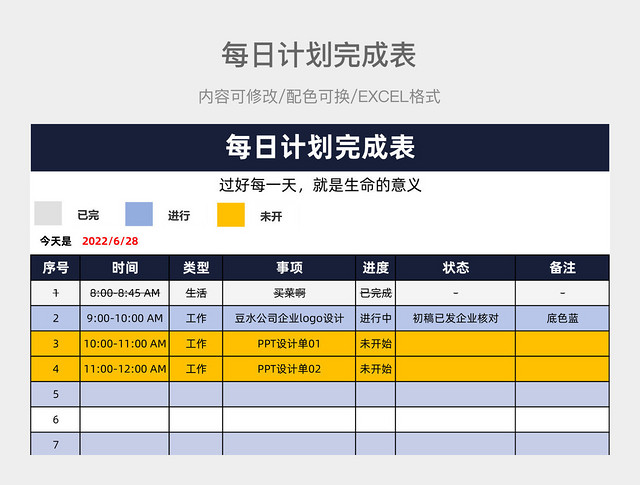Click the '类型' column header
This screenshot has width=640, height=485.
(196, 268)
